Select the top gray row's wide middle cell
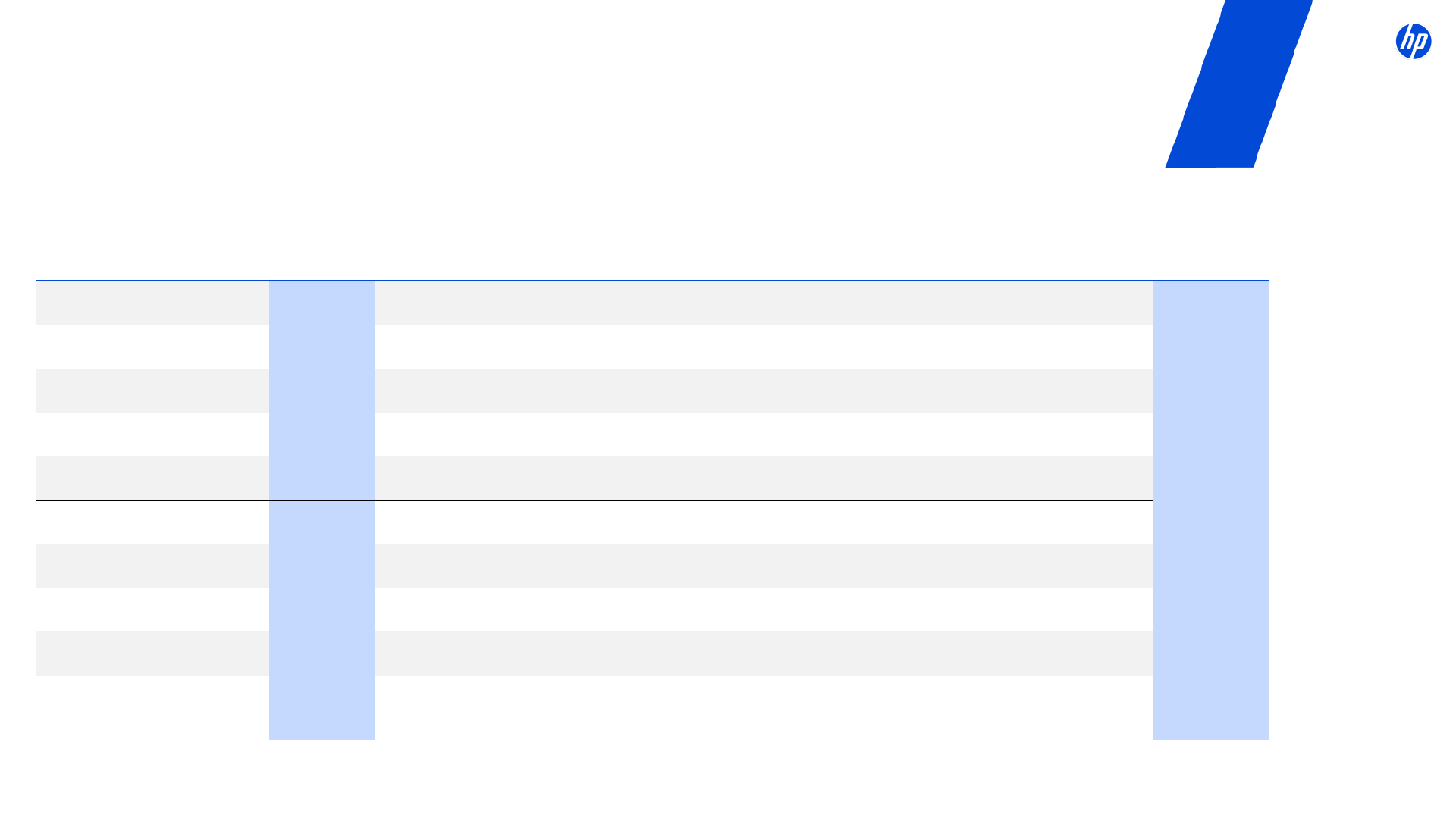Viewport: 1456px width, 819px height. pos(763,303)
